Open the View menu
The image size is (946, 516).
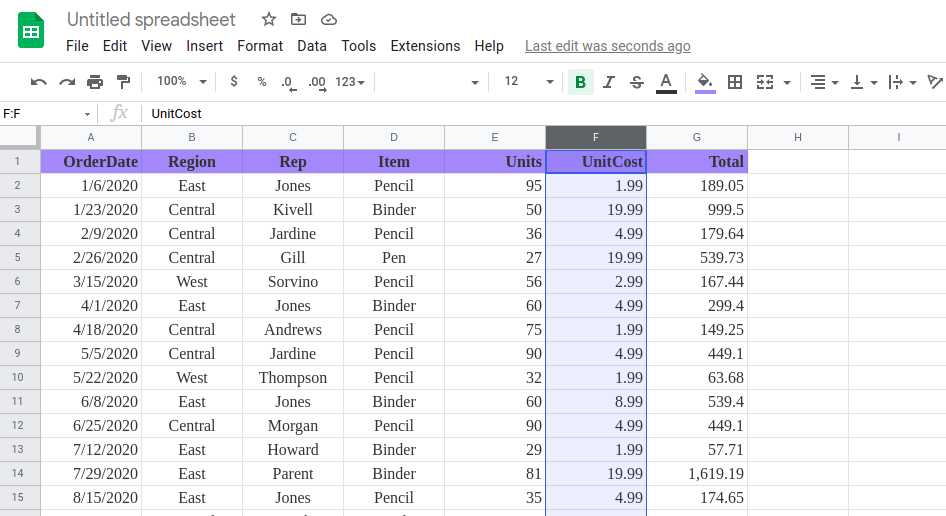point(156,46)
